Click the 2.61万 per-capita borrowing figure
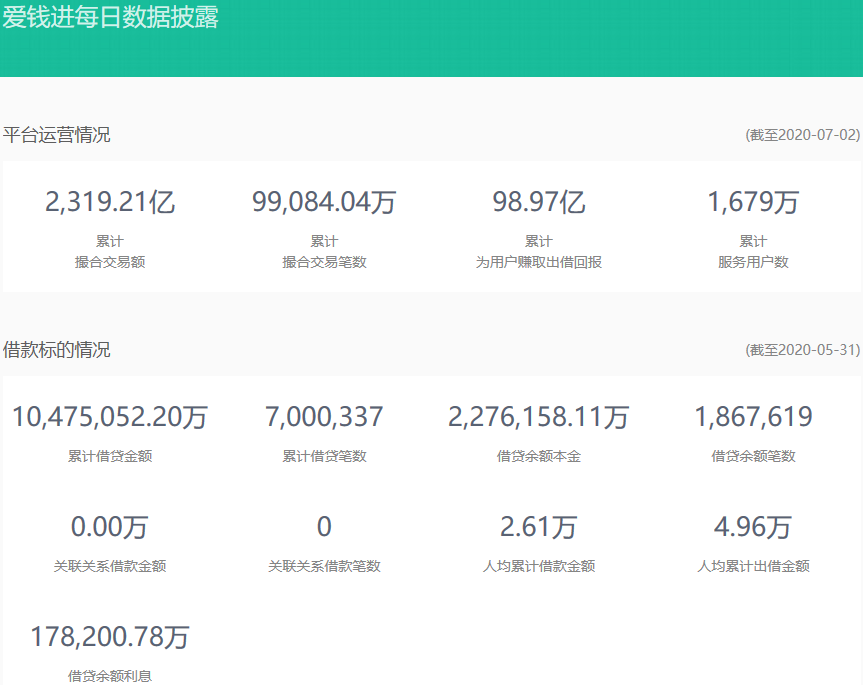Image resolution: width=863 pixels, height=685 pixels. (538, 527)
